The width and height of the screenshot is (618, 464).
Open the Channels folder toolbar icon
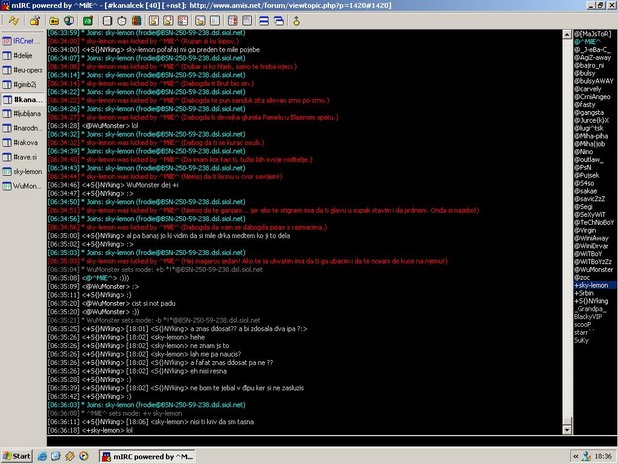coord(54,21)
